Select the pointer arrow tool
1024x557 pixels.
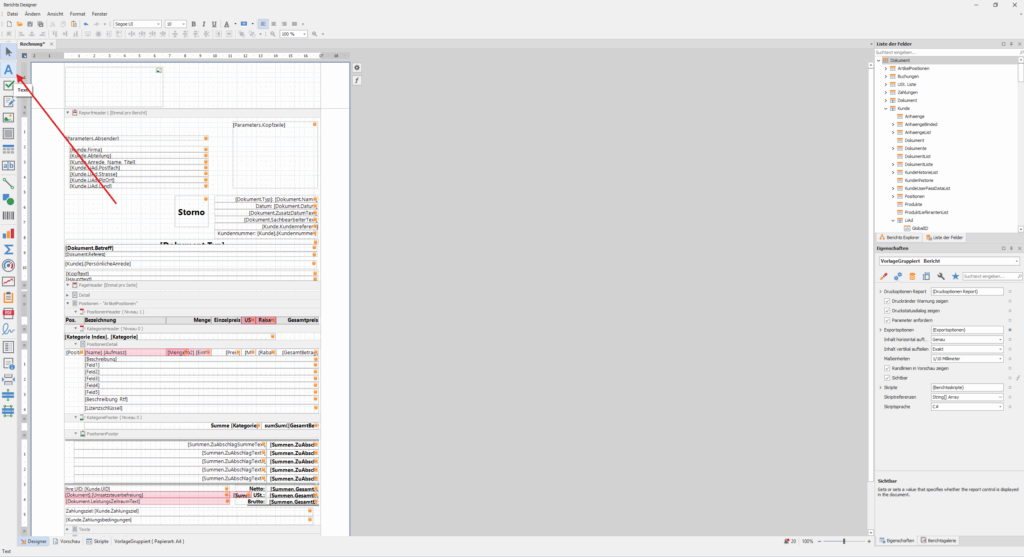click(9, 52)
